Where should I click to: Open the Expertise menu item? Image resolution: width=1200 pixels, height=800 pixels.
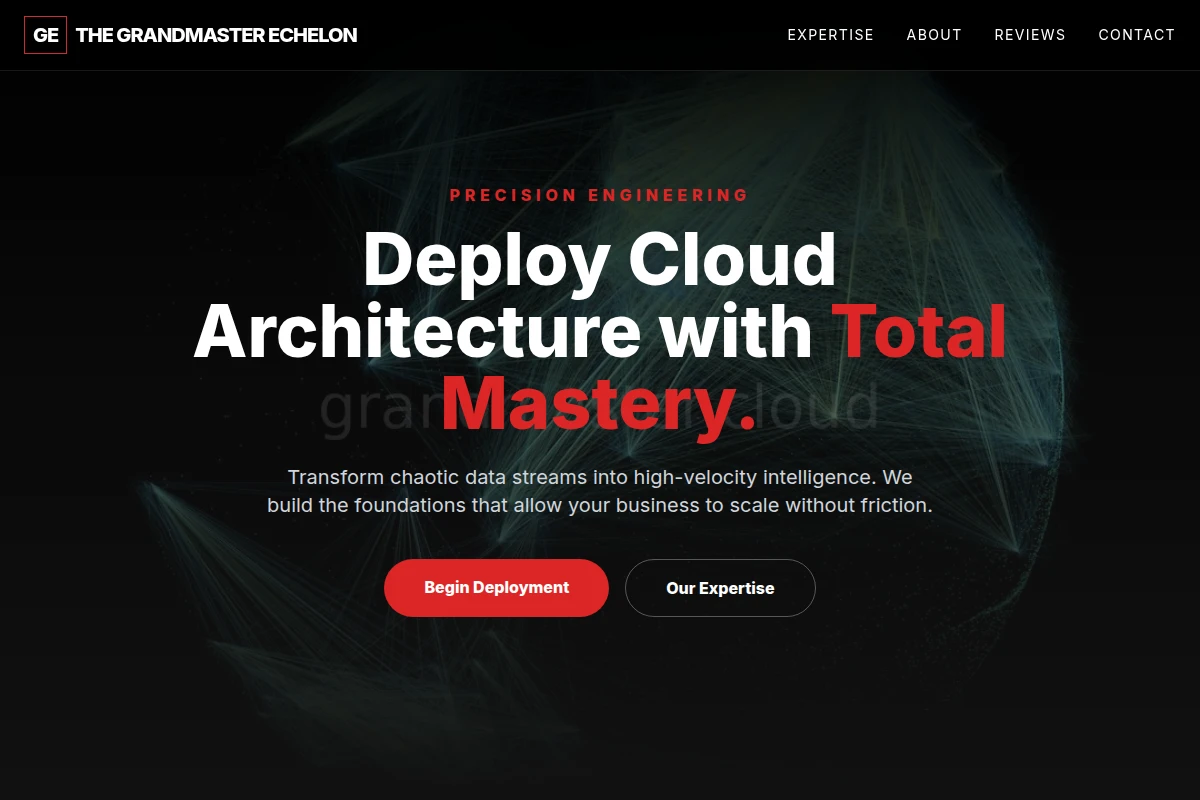tap(830, 35)
